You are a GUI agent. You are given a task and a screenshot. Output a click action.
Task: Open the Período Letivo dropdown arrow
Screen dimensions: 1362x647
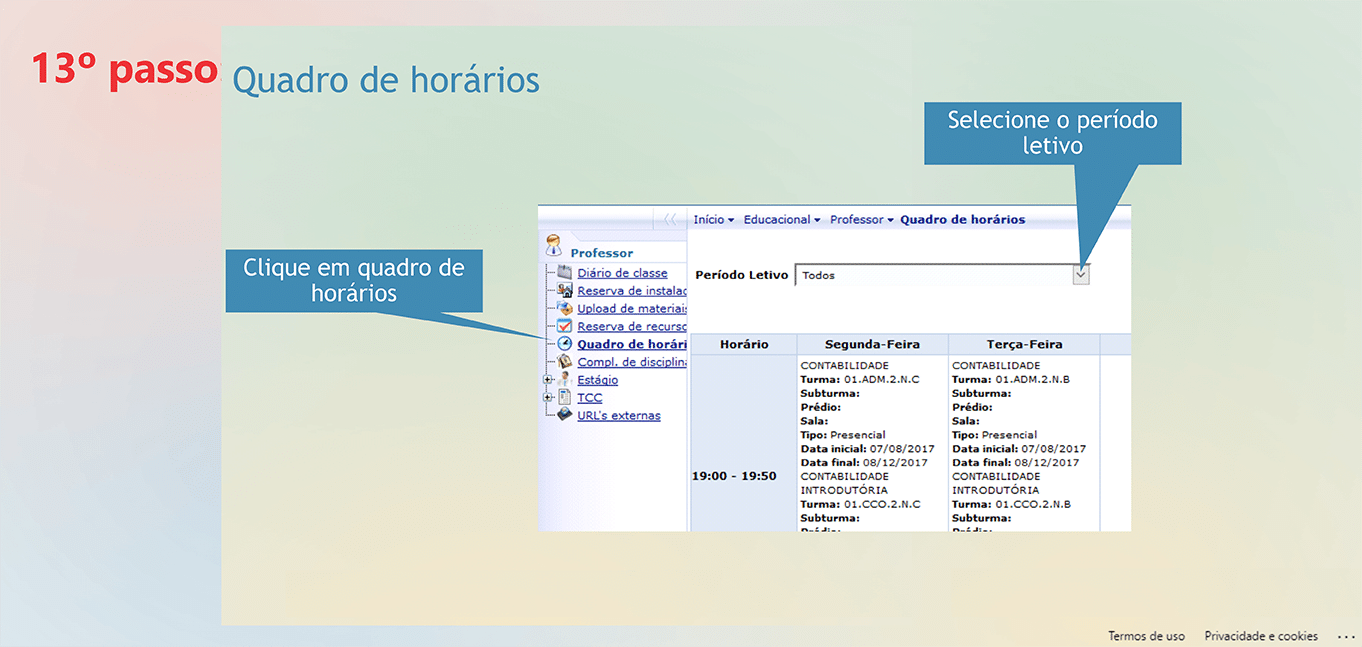[1080, 275]
